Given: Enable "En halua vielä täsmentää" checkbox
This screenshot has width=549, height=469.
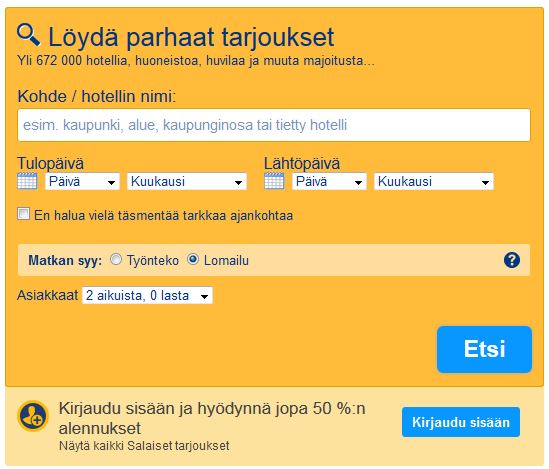Looking at the screenshot, I should tap(23, 214).
